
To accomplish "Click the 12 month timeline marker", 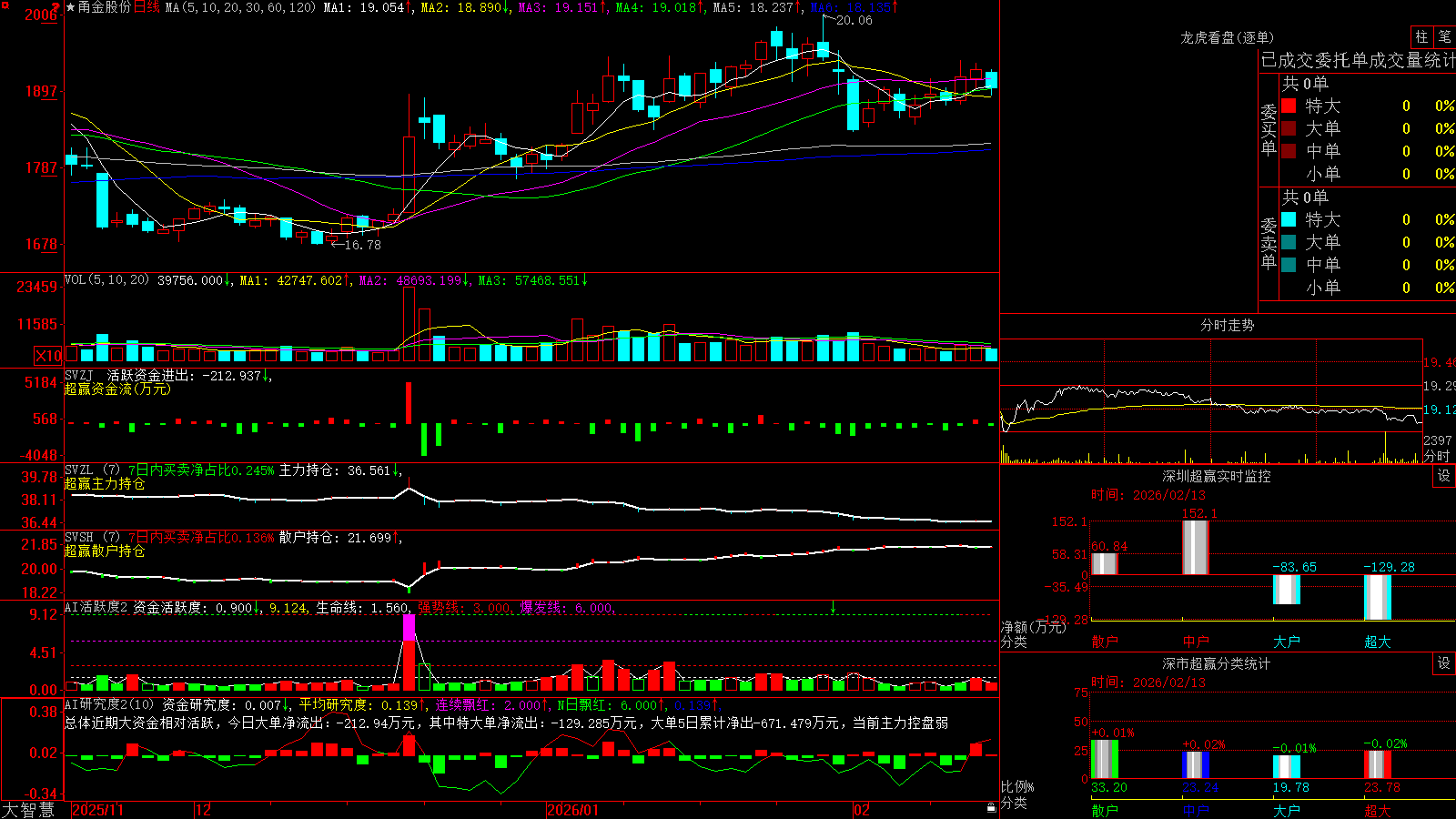I will click(x=203, y=810).
